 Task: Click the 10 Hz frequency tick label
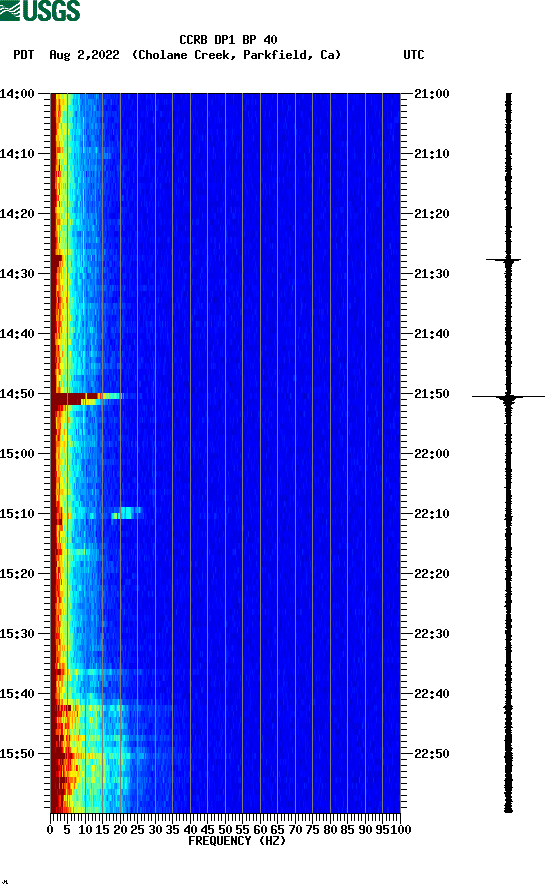click(x=85, y=830)
